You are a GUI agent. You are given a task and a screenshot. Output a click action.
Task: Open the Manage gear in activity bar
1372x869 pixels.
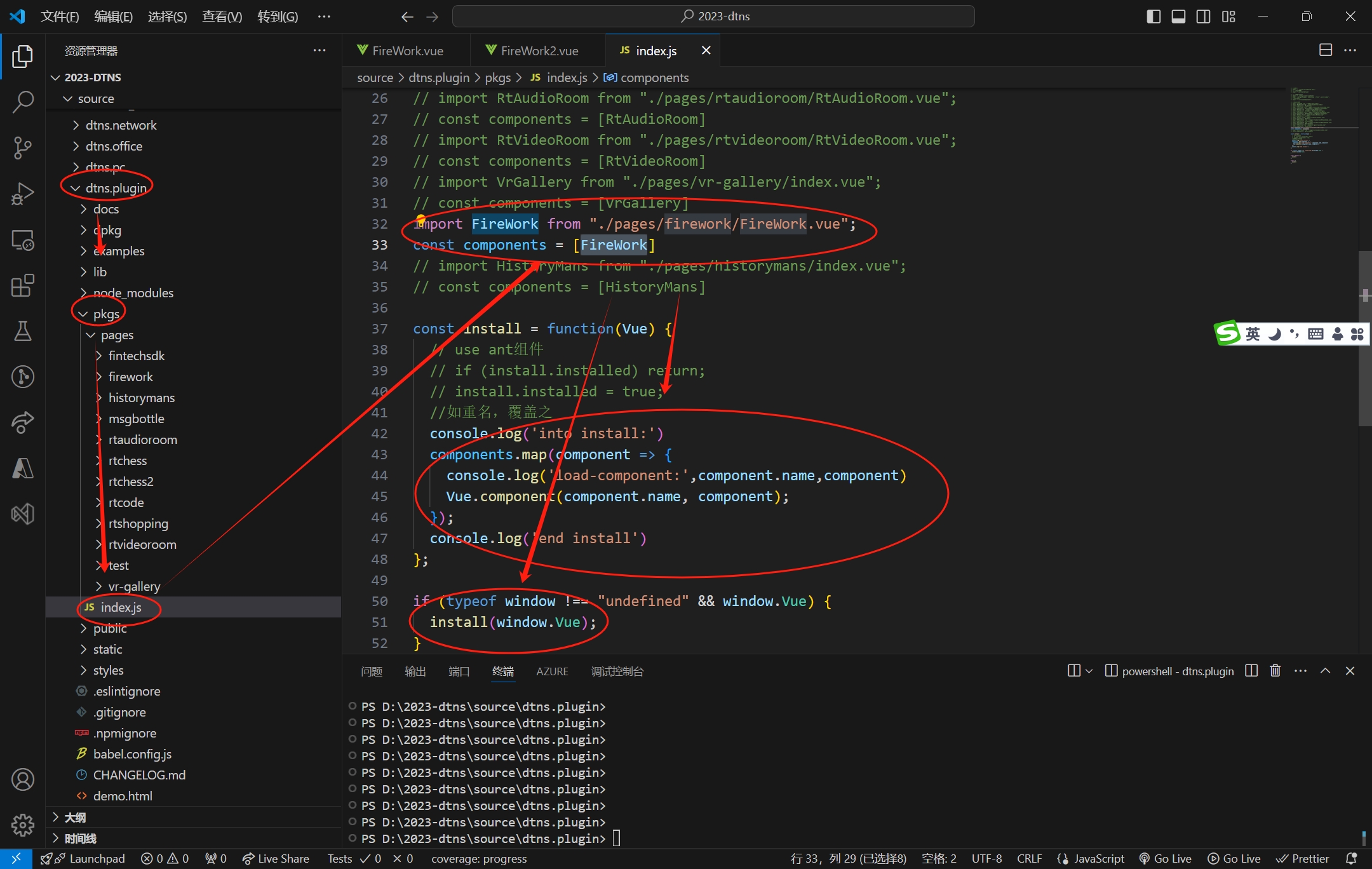(23, 825)
